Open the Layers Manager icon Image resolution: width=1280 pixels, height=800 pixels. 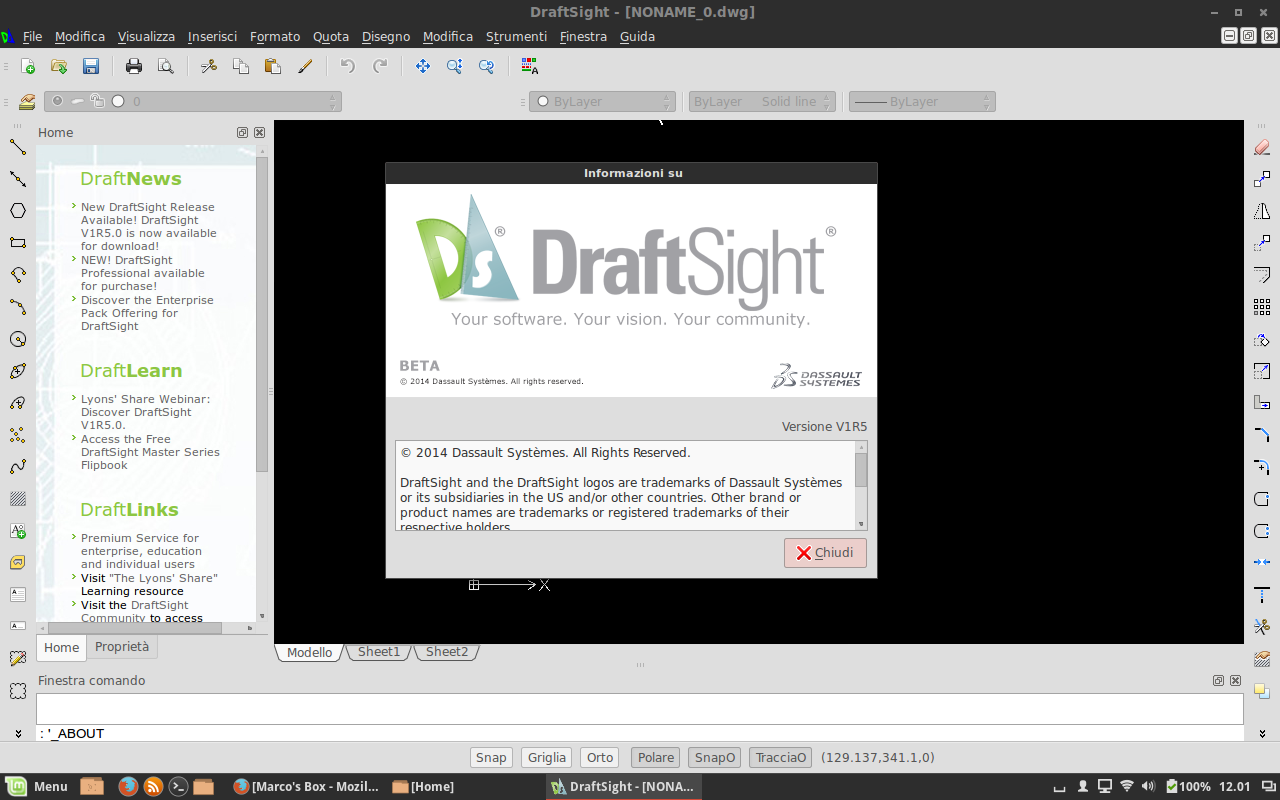[27, 101]
